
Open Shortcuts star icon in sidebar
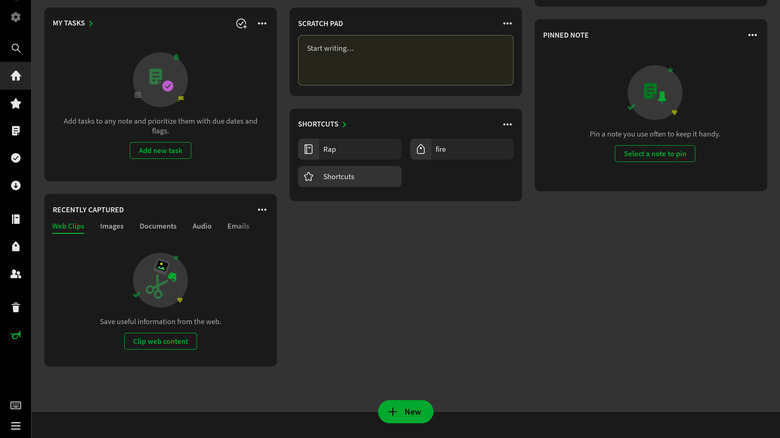point(15,103)
